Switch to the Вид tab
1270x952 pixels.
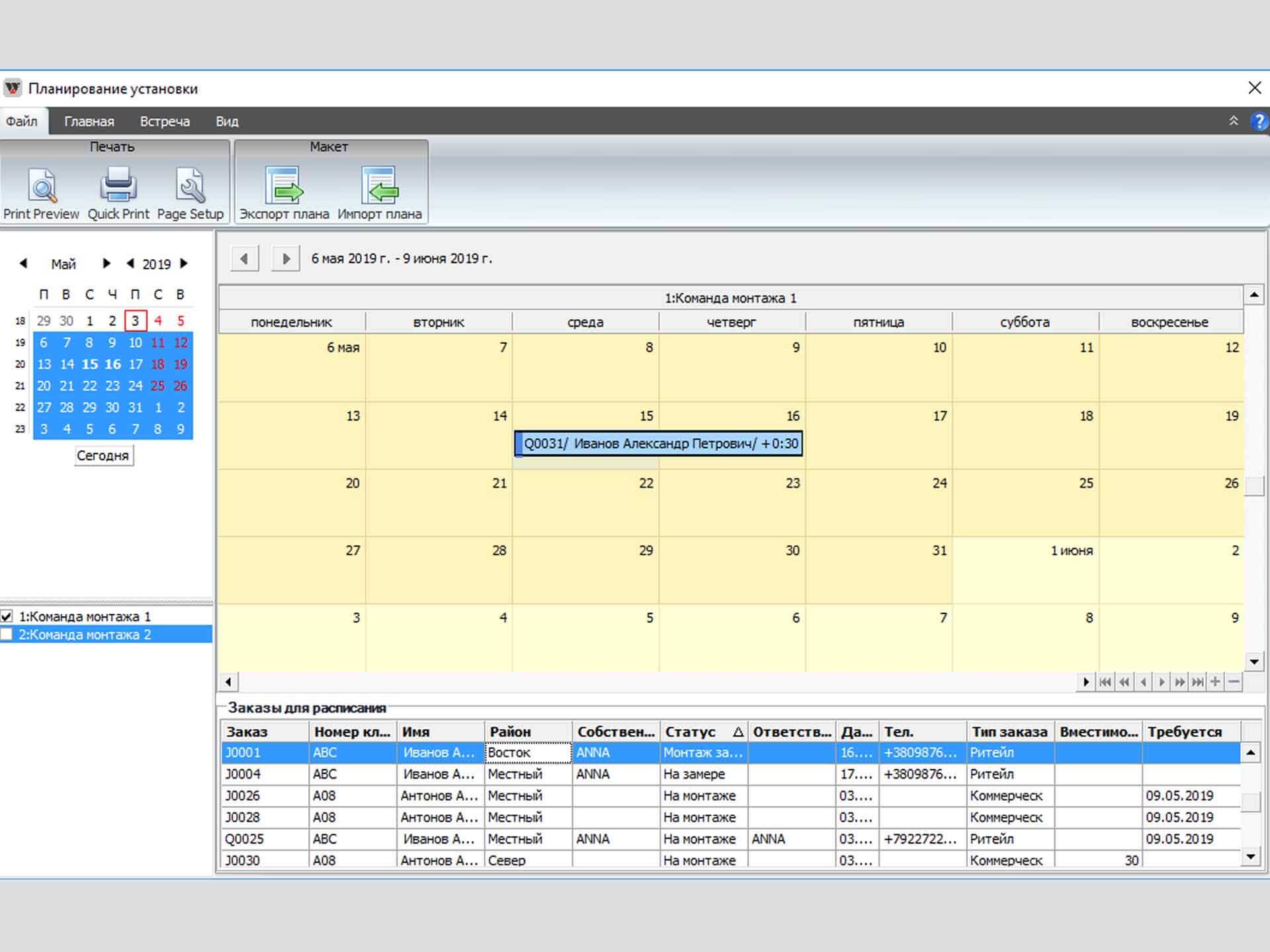[227, 122]
